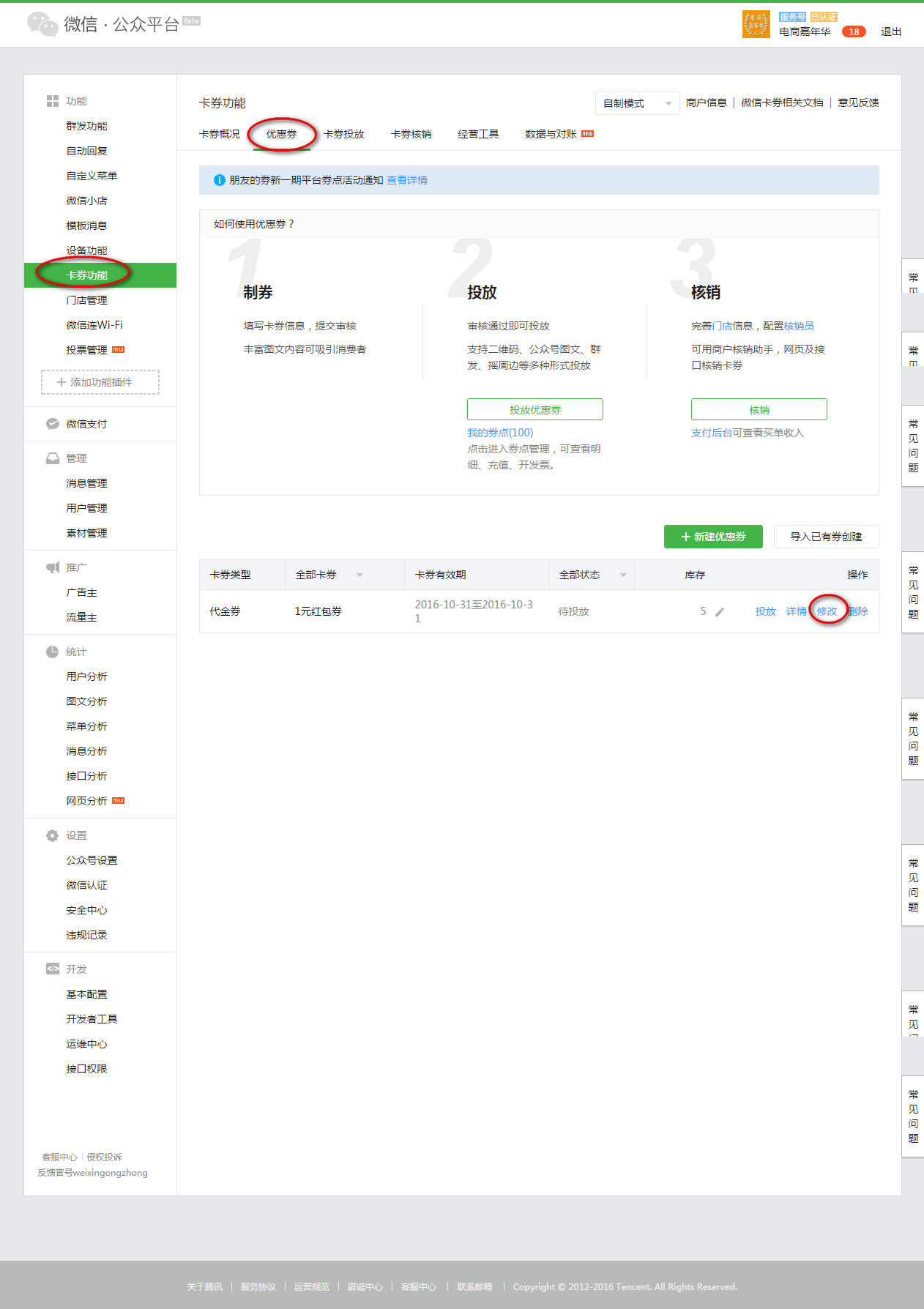This screenshot has height=1309, width=924.
Task: Click 修改 for the 1元红包券 row
Action: tap(827, 611)
